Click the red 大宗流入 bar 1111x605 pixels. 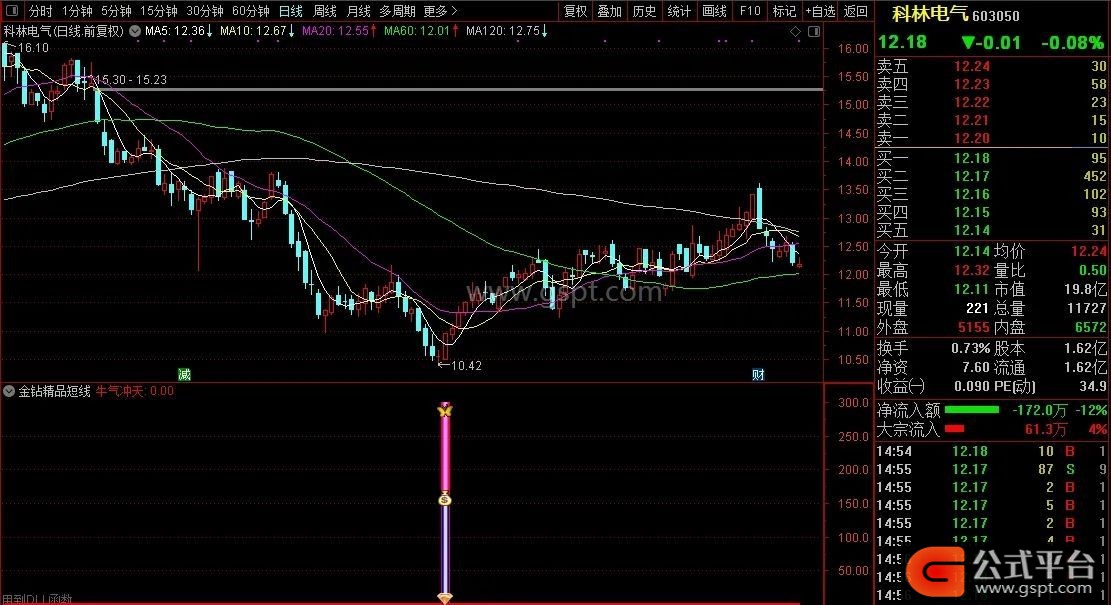click(x=954, y=429)
